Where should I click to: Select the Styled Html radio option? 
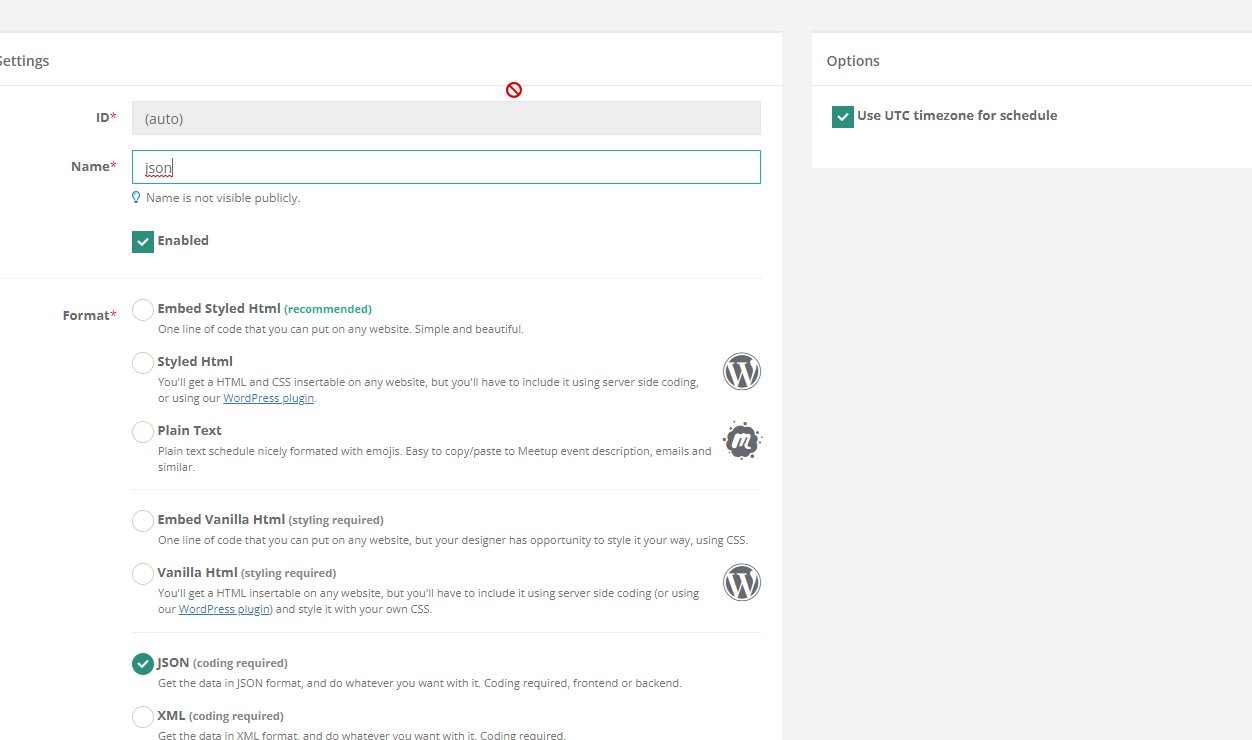[x=143, y=362]
